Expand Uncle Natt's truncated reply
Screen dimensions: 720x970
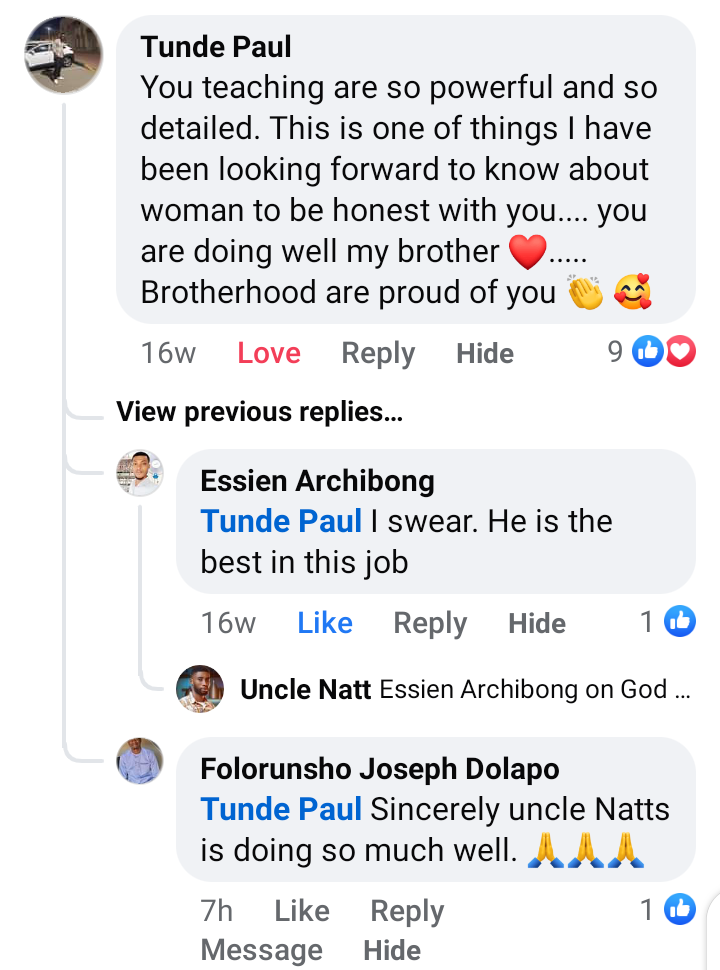(535, 689)
